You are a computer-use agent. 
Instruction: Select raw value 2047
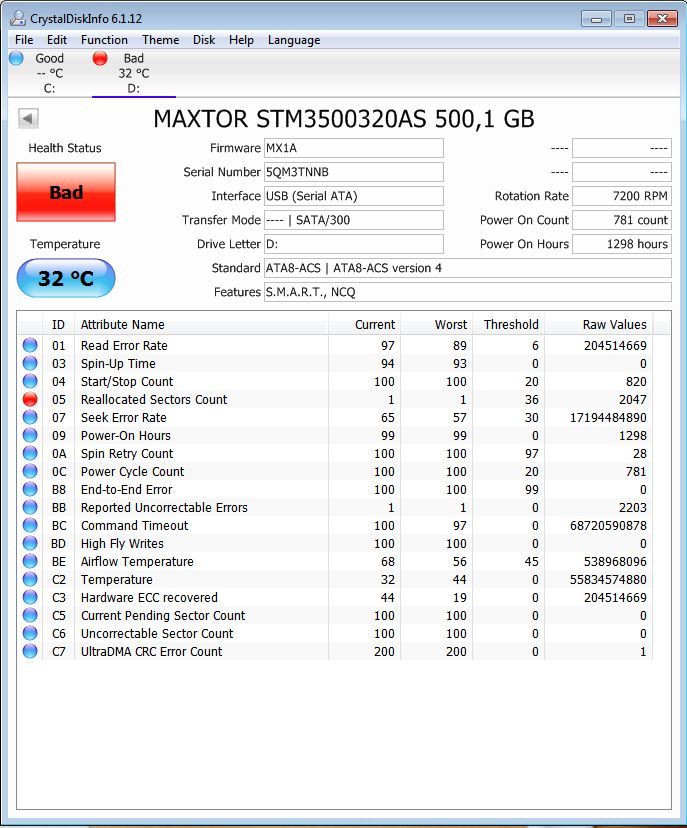point(633,400)
